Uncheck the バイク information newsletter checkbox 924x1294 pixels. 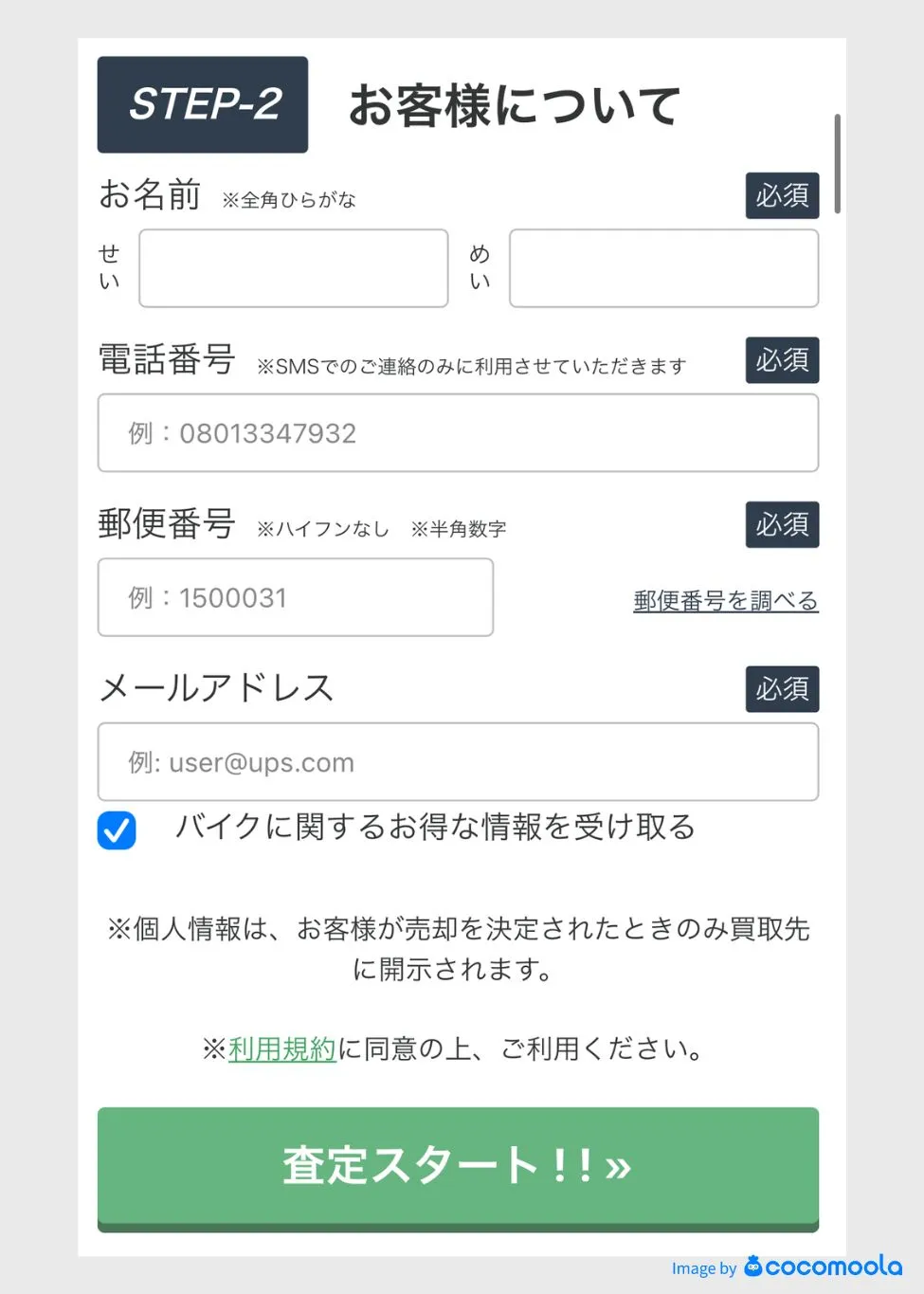(x=117, y=830)
